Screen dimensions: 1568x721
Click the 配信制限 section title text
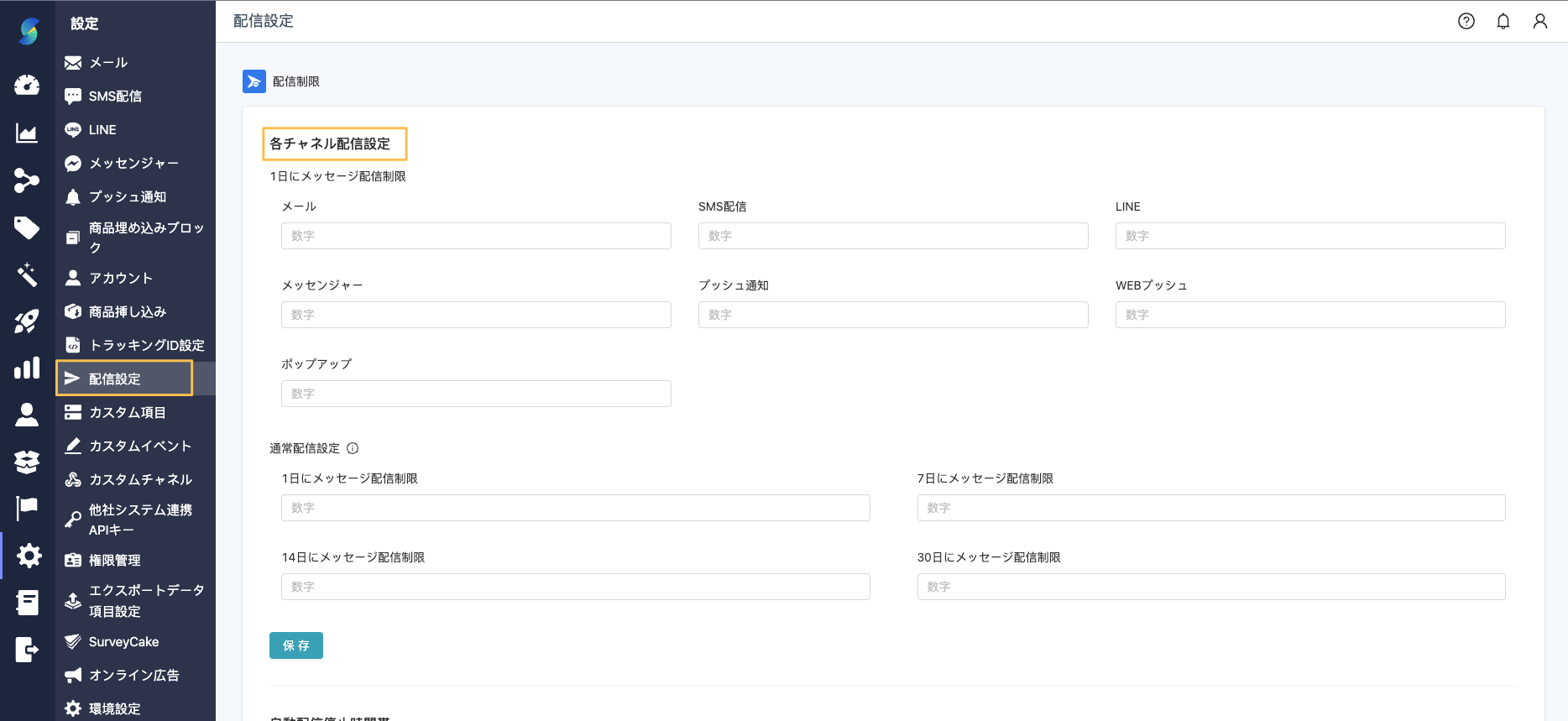click(x=296, y=81)
